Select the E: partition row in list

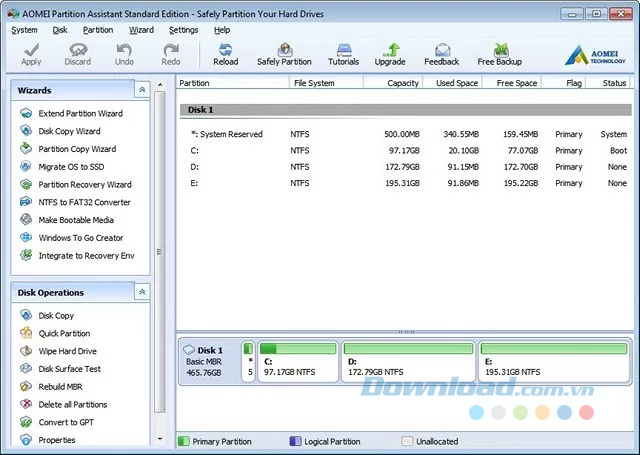(x=406, y=183)
